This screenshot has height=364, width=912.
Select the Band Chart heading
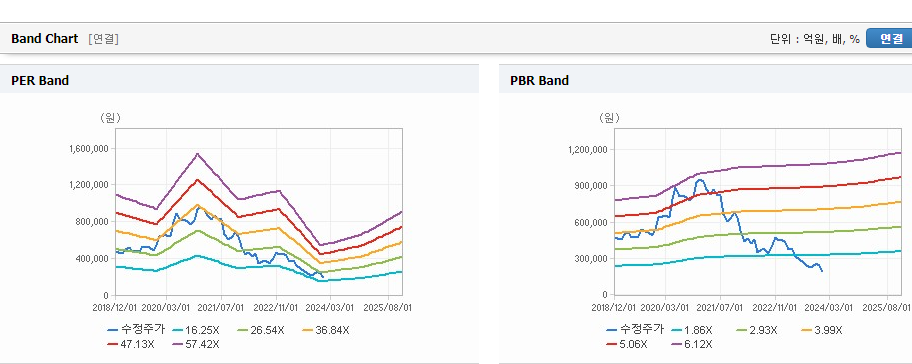click(44, 38)
